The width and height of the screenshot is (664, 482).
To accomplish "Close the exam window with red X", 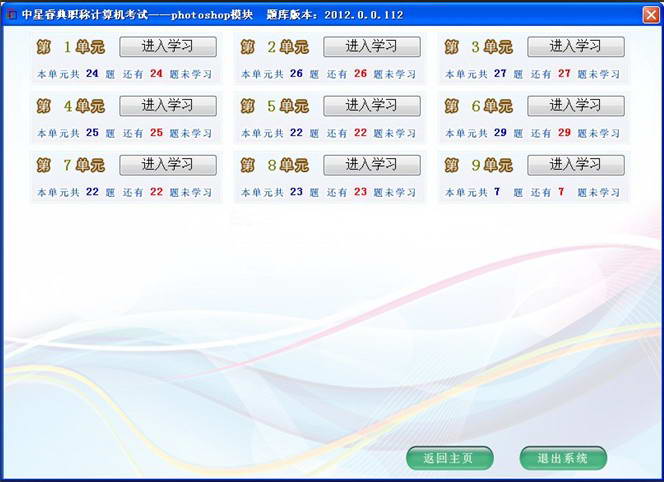I will click(x=650, y=14).
